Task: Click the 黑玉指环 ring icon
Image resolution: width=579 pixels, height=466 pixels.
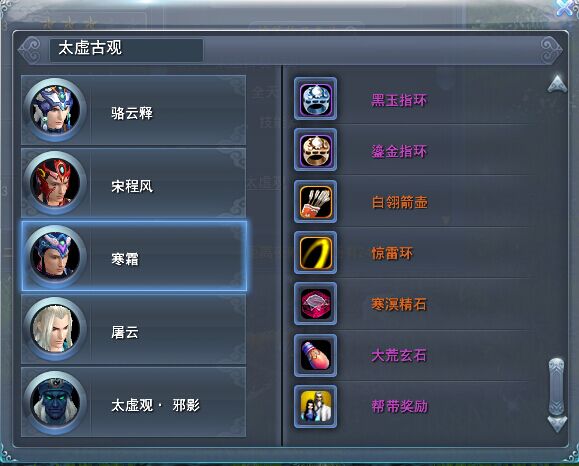Action: pos(315,99)
